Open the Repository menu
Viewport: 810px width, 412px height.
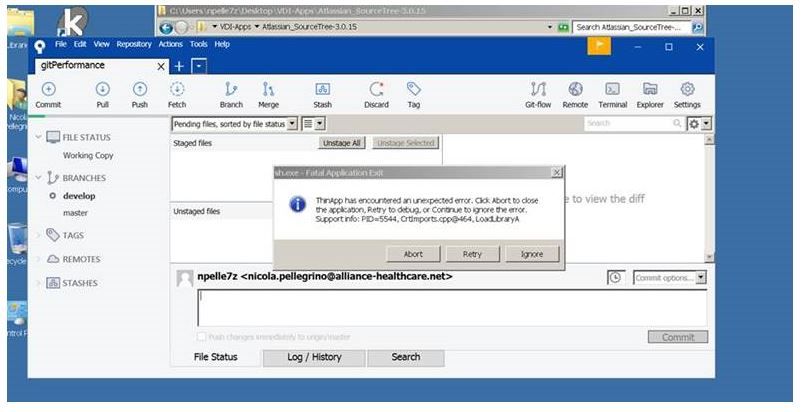134,44
